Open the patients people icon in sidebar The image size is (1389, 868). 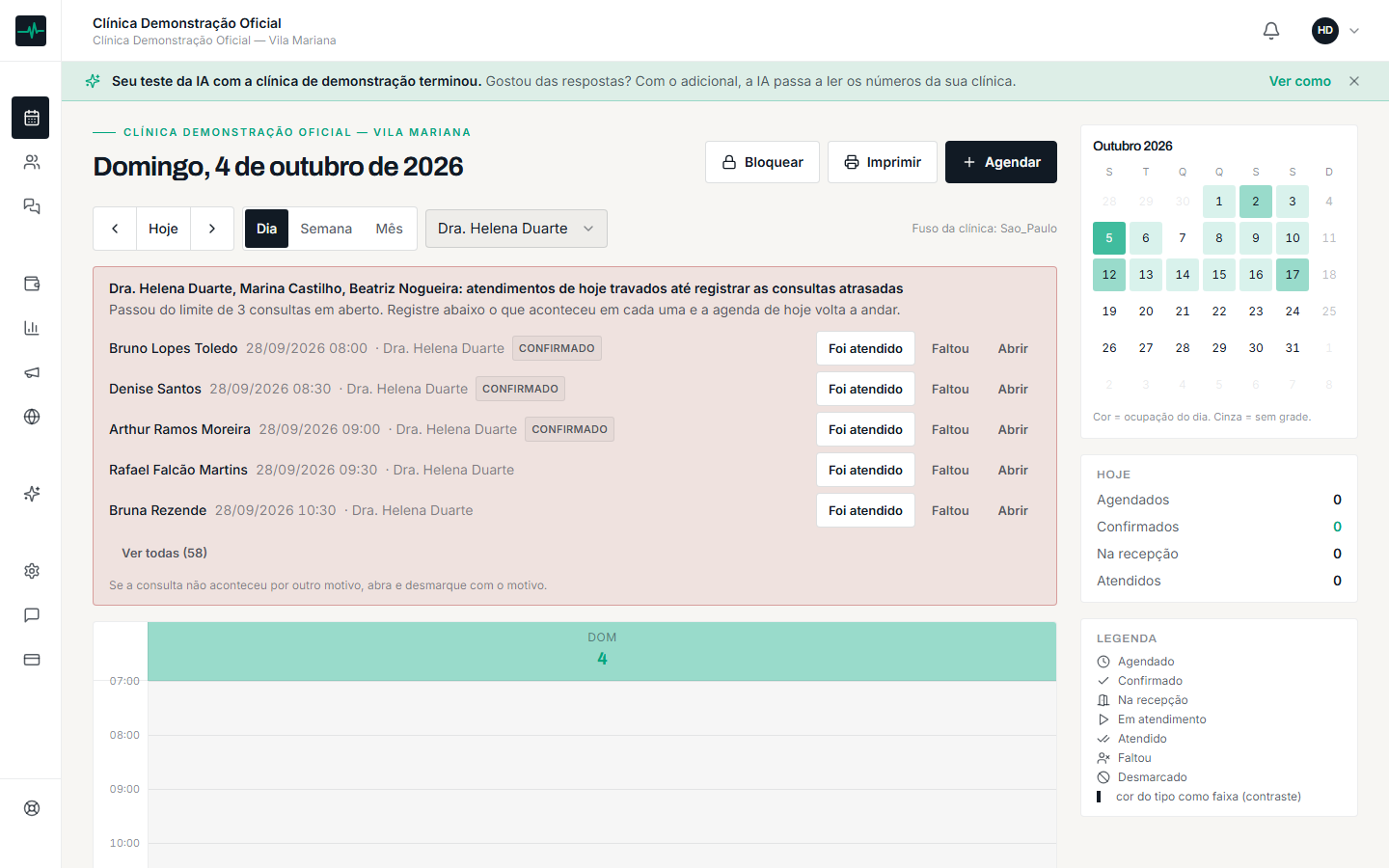[32, 162]
